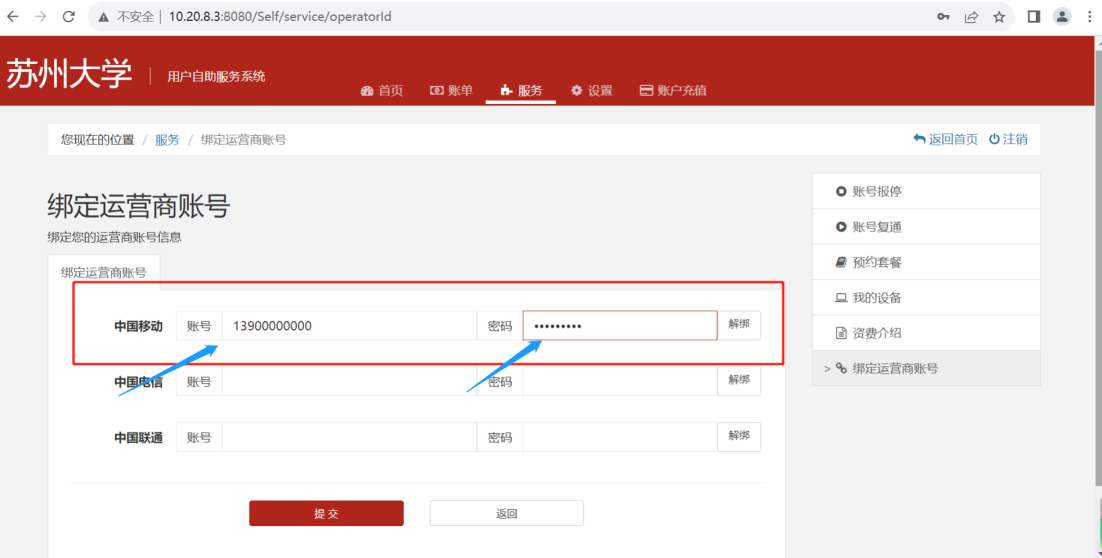Go to 账户充值 in top navigation
The image size is (1102, 558).
[x=673, y=91]
